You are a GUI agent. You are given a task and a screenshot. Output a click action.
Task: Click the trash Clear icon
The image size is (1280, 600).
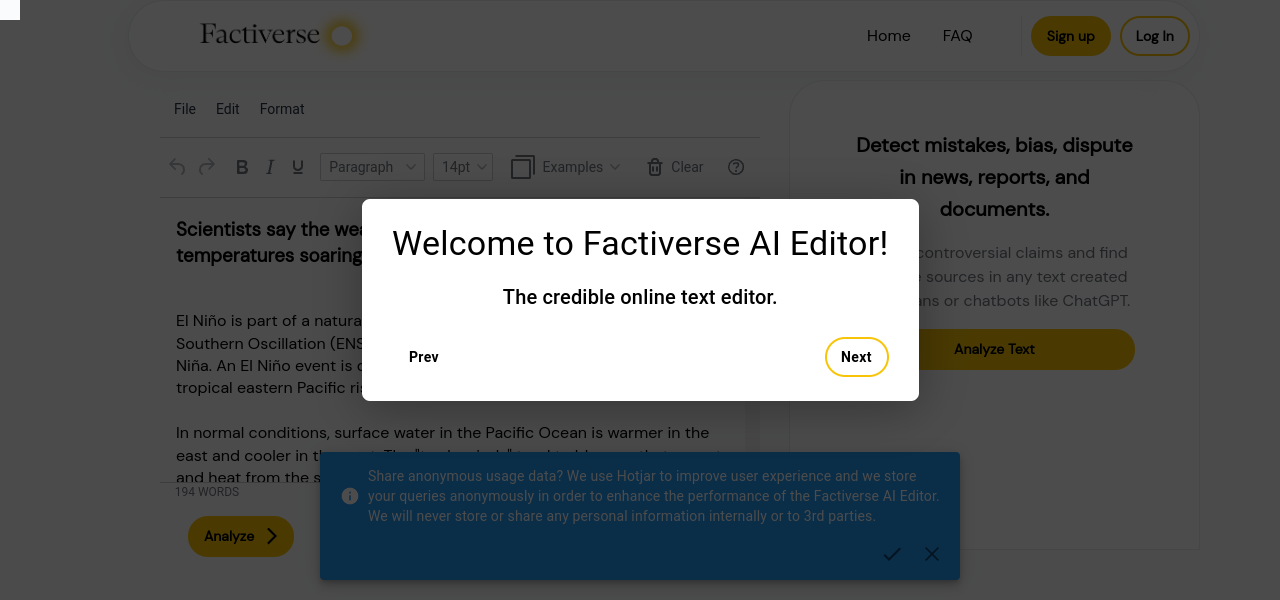(655, 167)
